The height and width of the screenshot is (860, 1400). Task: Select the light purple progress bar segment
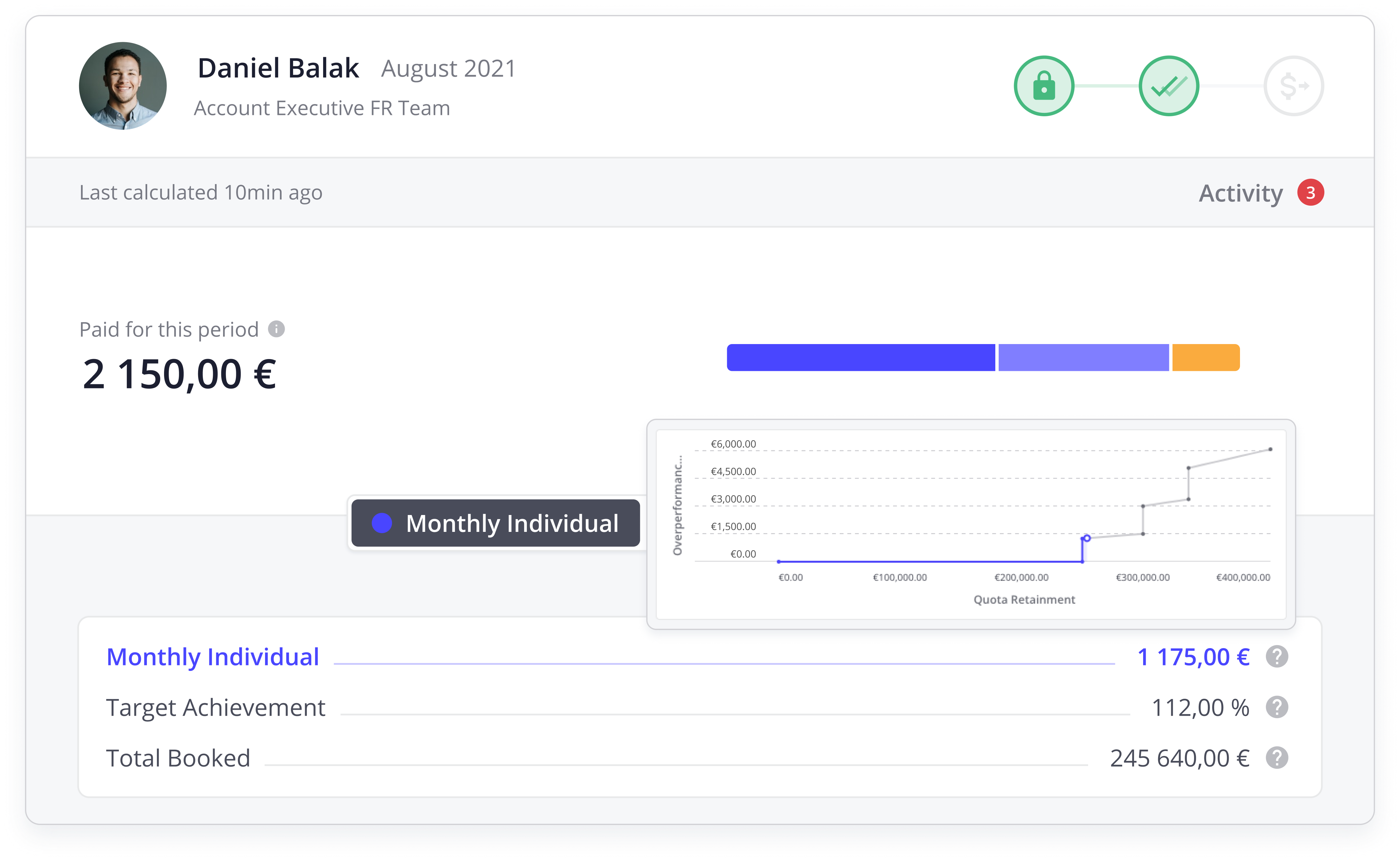tap(1083, 358)
